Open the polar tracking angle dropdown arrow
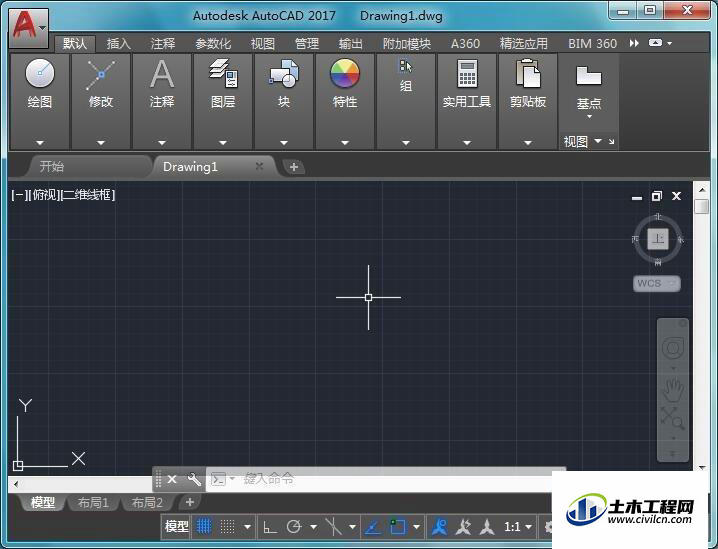This screenshot has width=718, height=549. [314, 527]
